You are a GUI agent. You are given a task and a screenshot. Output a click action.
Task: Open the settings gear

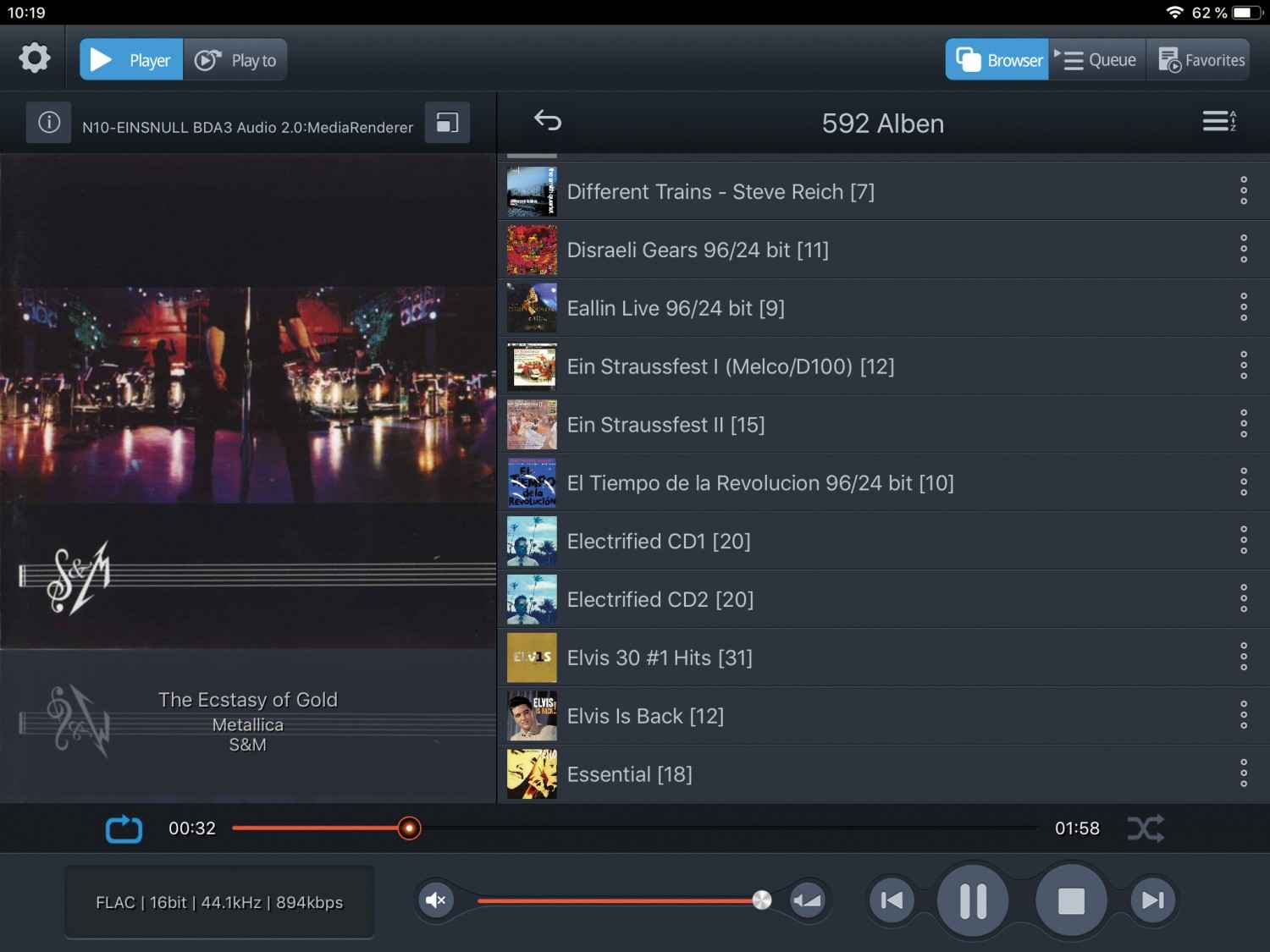pos(35,58)
